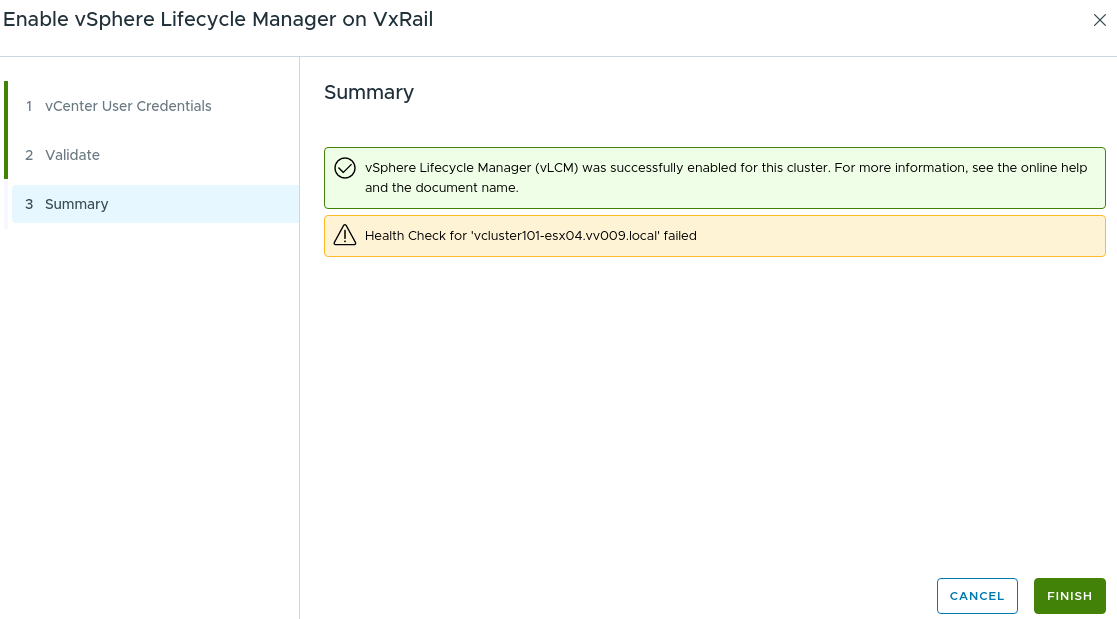The image size is (1117, 619).
Task: Click the Cancel button
Action: (977, 595)
